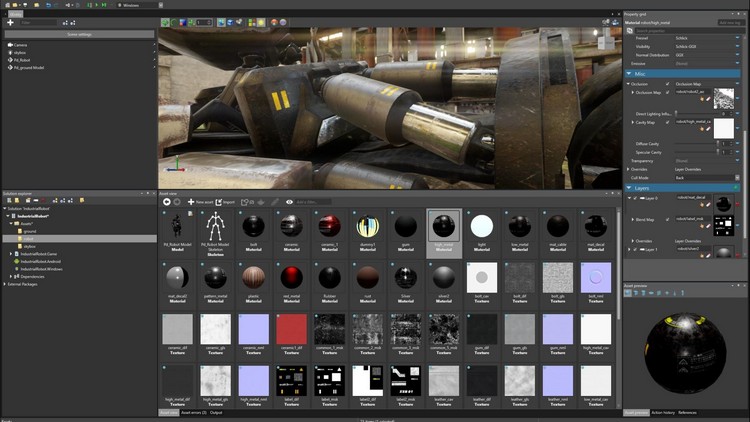Toggle the Cavity Map checkbox
The width and height of the screenshot is (750, 422).
click(x=668, y=122)
